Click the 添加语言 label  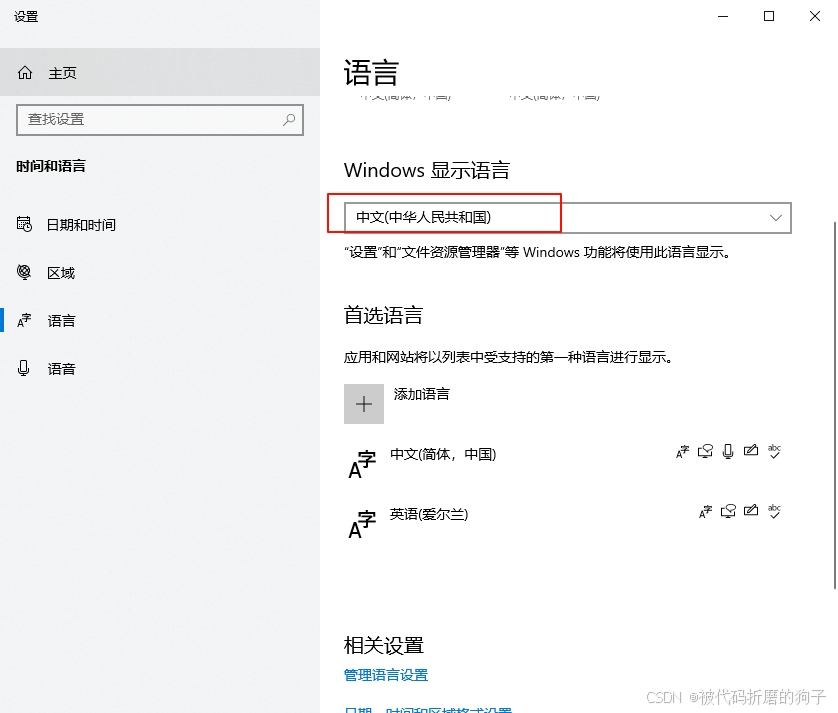point(422,394)
